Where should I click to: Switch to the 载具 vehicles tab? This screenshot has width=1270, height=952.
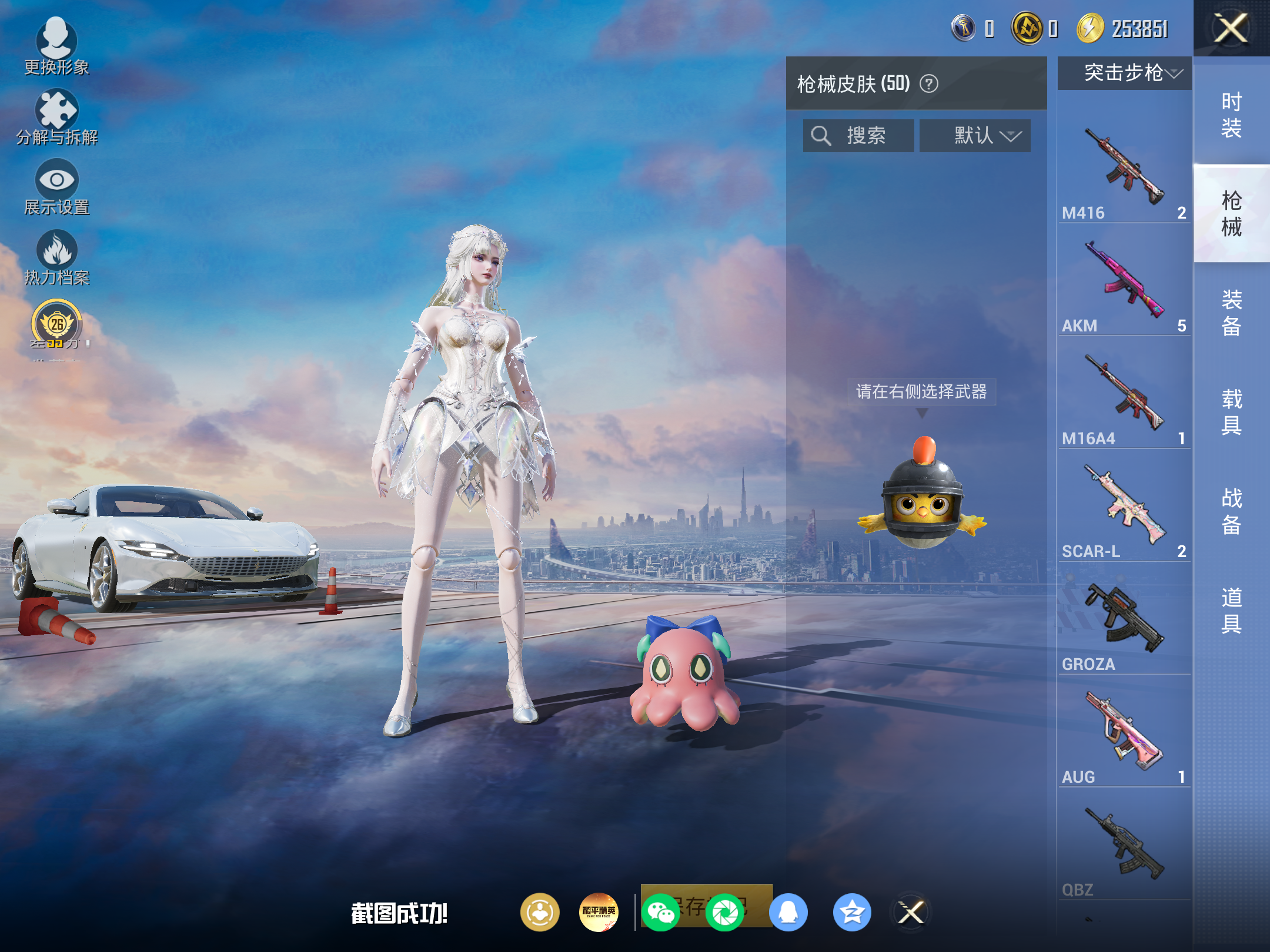[1232, 411]
